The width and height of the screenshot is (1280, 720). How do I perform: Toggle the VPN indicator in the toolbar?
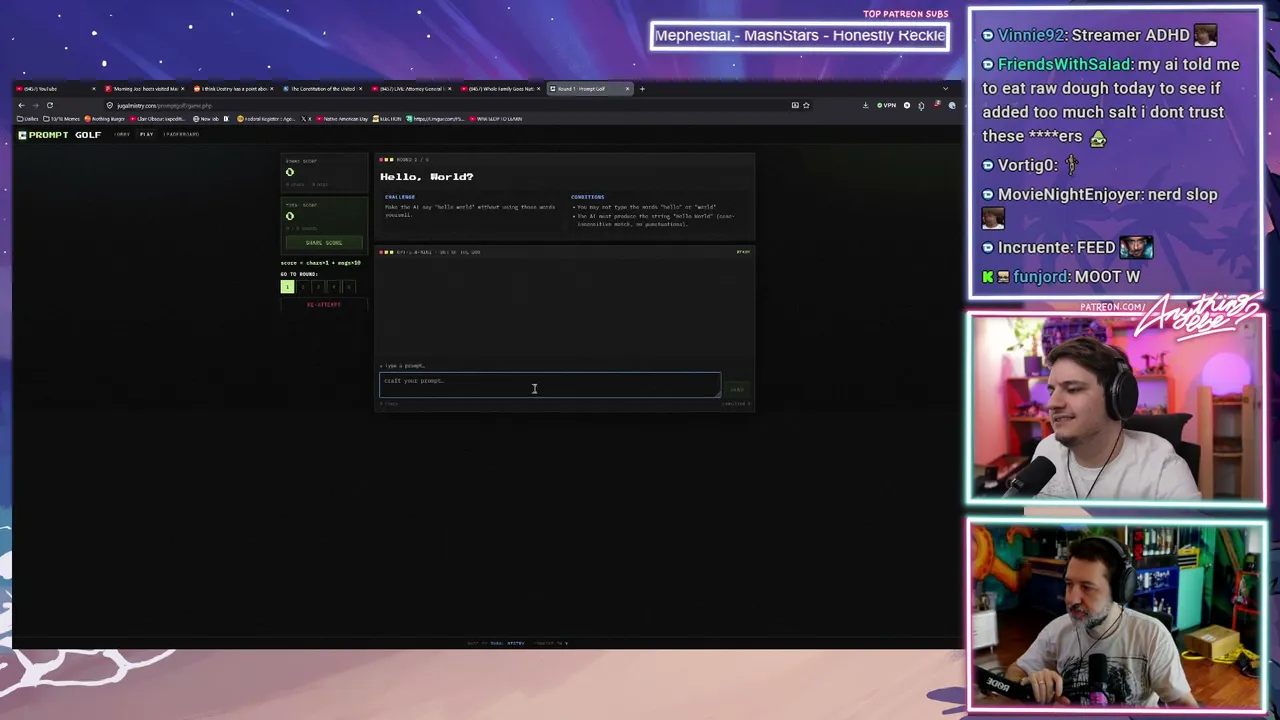887,105
